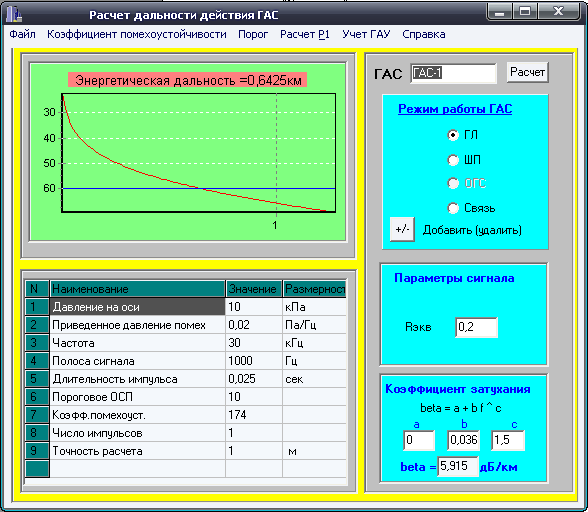Click the application icon in title bar
Screen dimensions: 588x512
point(14,14)
